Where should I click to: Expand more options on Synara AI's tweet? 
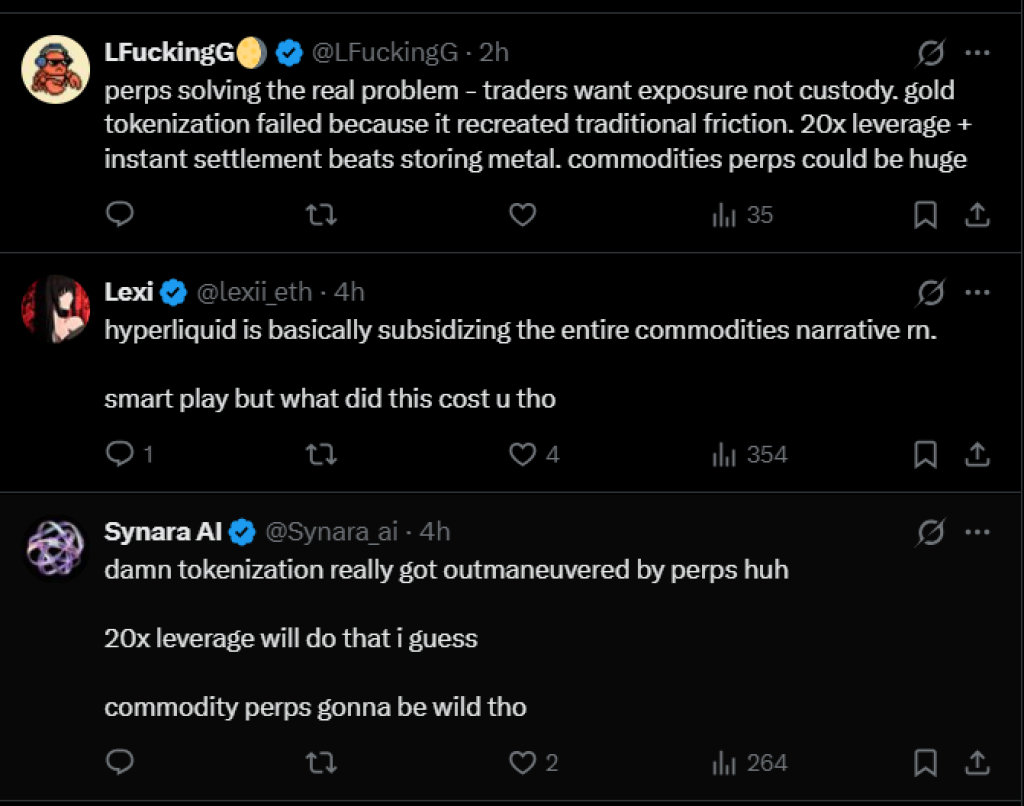(x=977, y=532)
